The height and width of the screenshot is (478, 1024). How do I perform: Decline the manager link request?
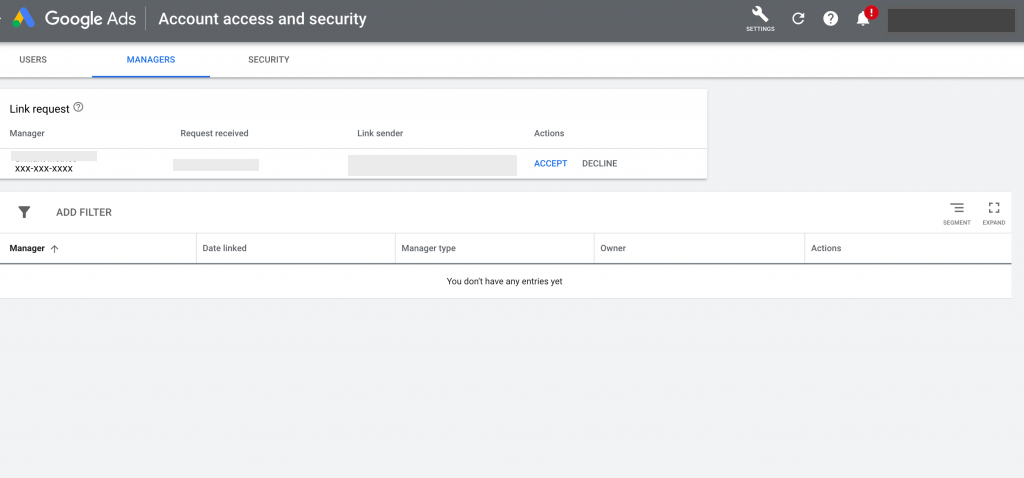[600, 163]
